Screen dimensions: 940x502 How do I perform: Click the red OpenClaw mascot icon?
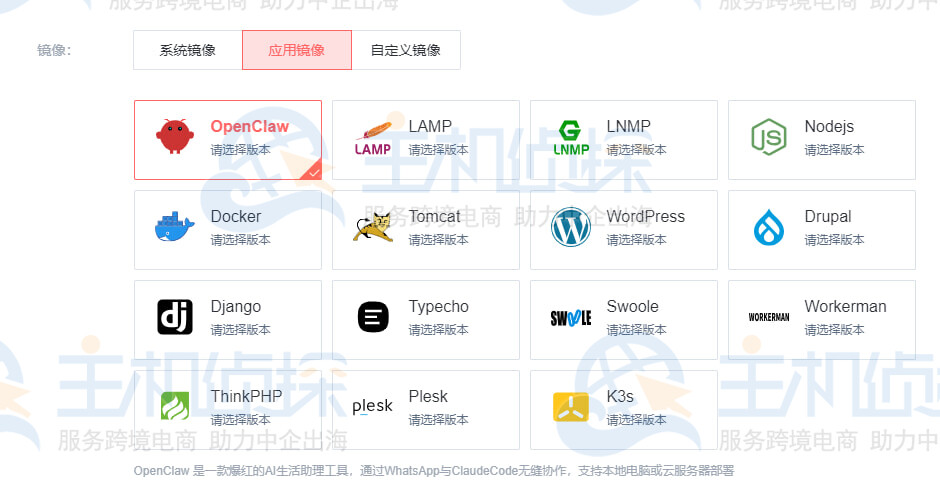[x=175, y=137]
